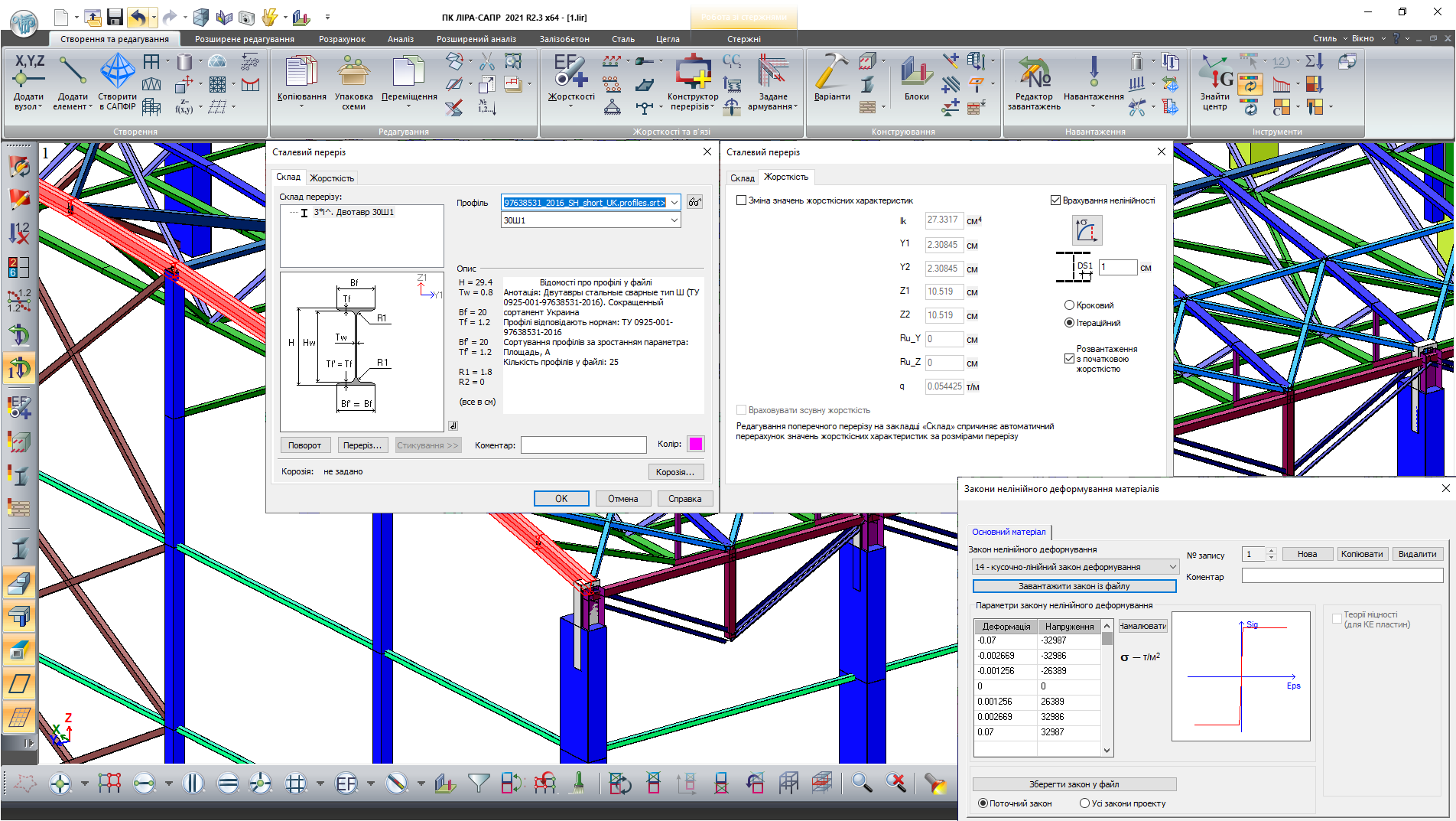Expand the 30Ш1 profile size dropdown

tap(674, 220)
